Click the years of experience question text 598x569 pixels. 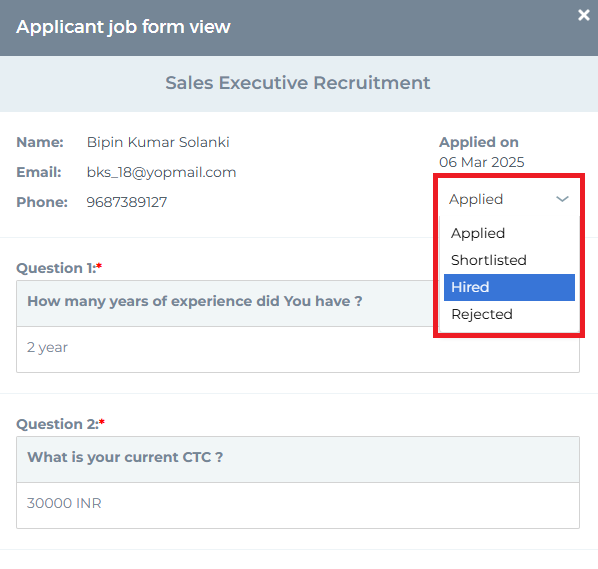point(195,301)
